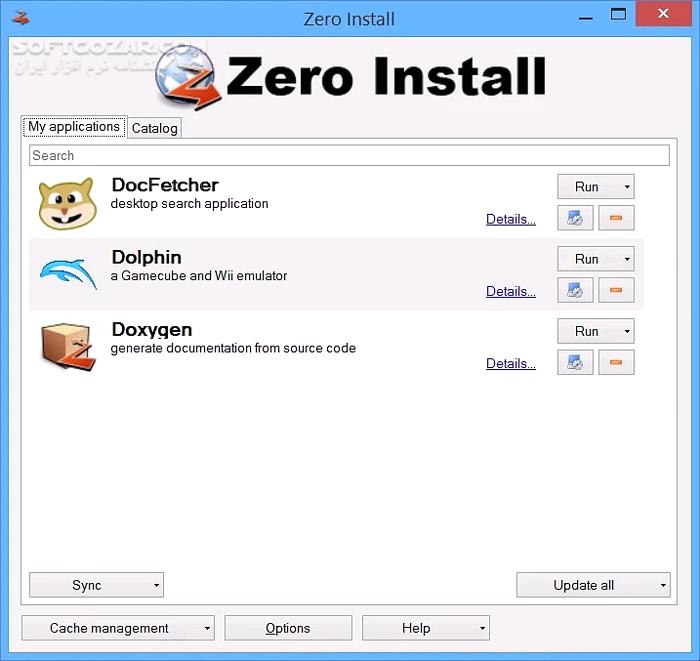Click 'desktop search application' description

(189, 204)
